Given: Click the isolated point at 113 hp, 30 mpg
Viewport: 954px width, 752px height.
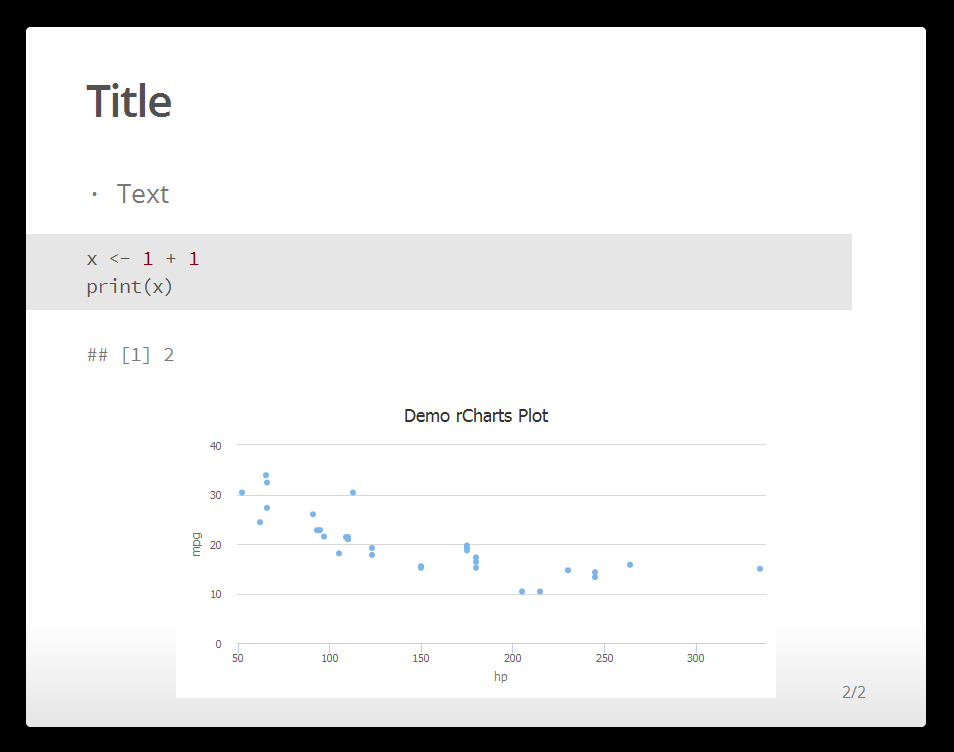Looking at the screenshot, I should pyautogui.click(x=353, y=493).
